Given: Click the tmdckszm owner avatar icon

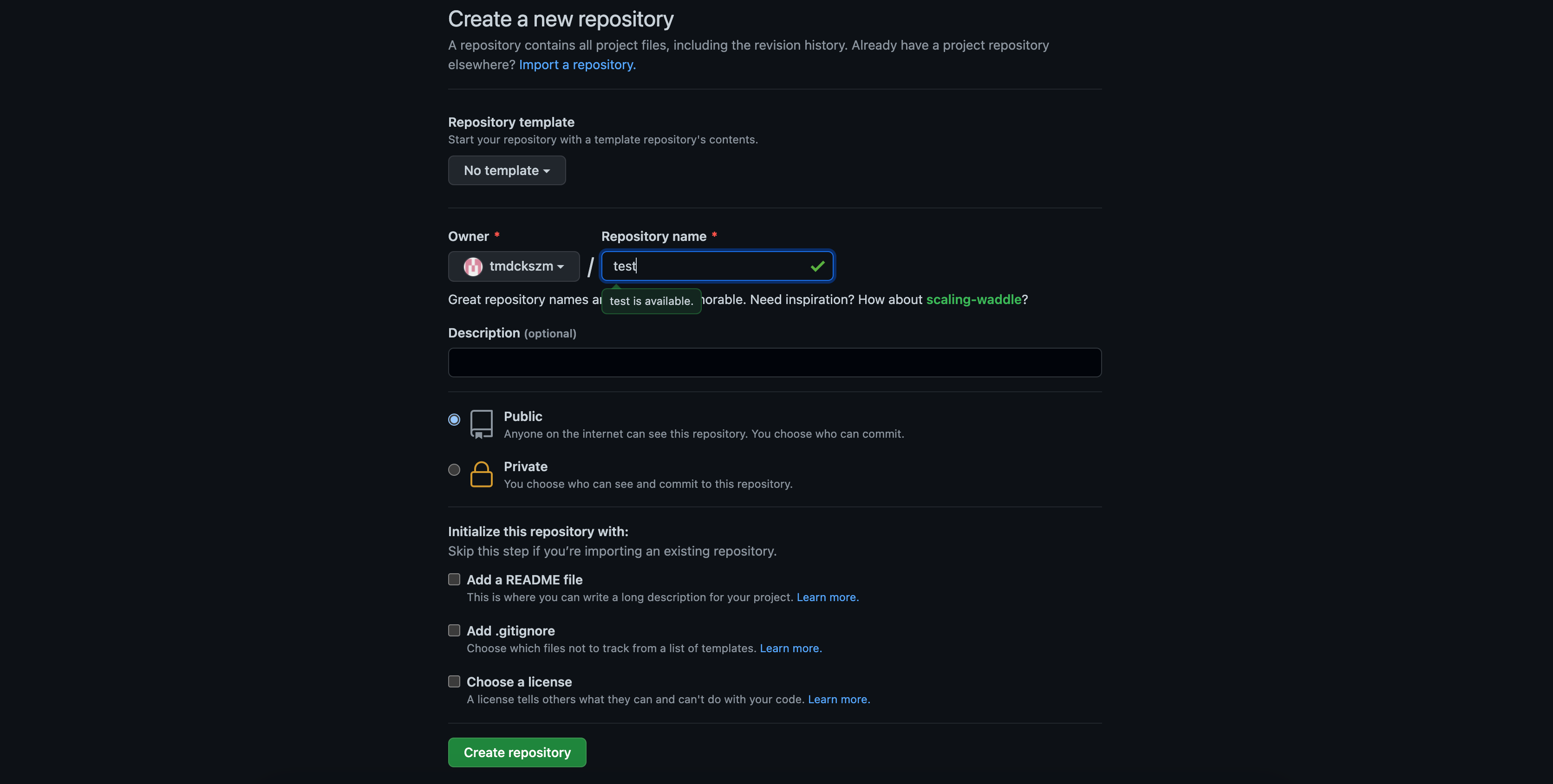Looking at the screenshot, I should pos(473,266).
